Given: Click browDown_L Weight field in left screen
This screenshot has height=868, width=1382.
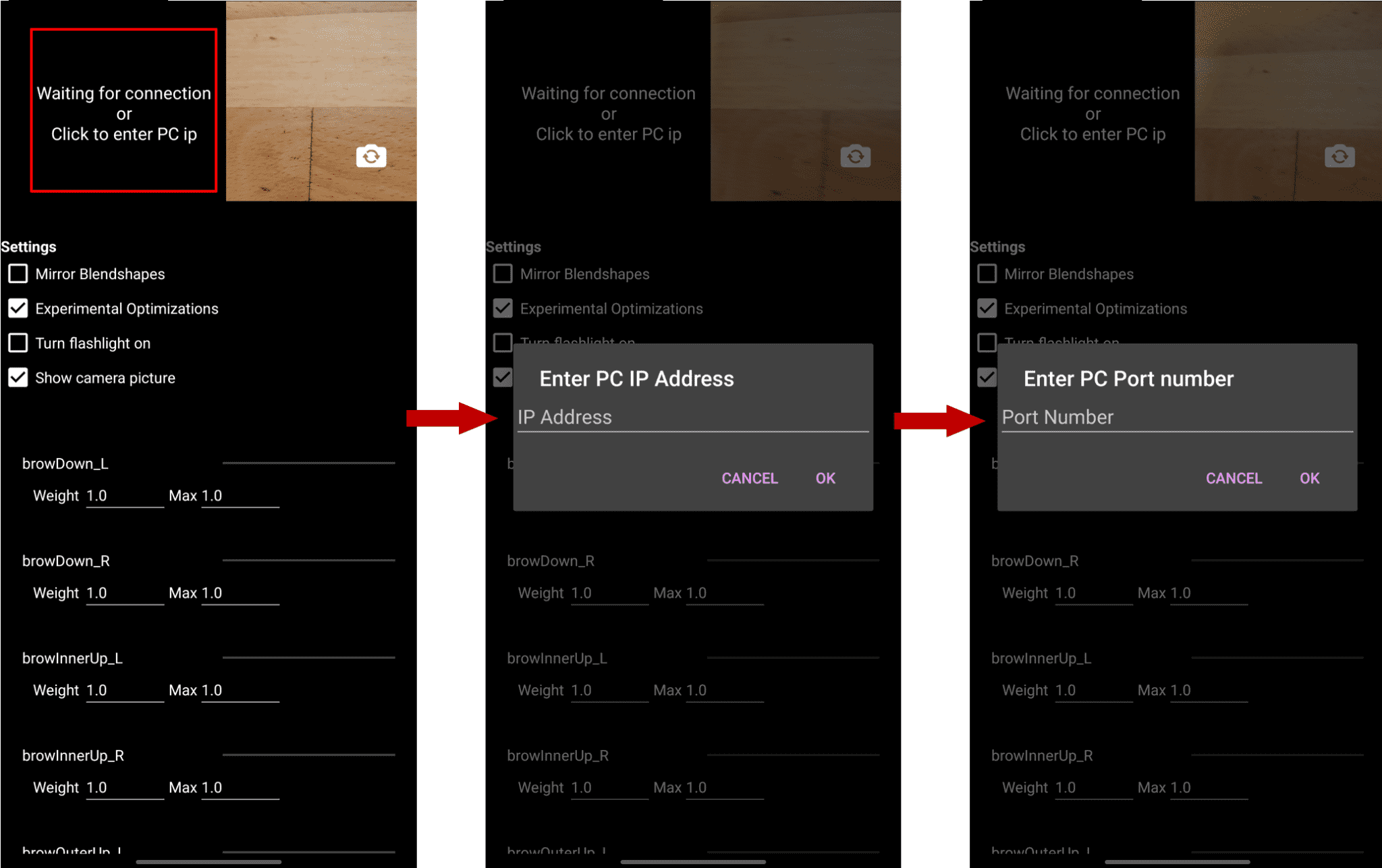Looking at the screenshot, I should pos(124,496).
